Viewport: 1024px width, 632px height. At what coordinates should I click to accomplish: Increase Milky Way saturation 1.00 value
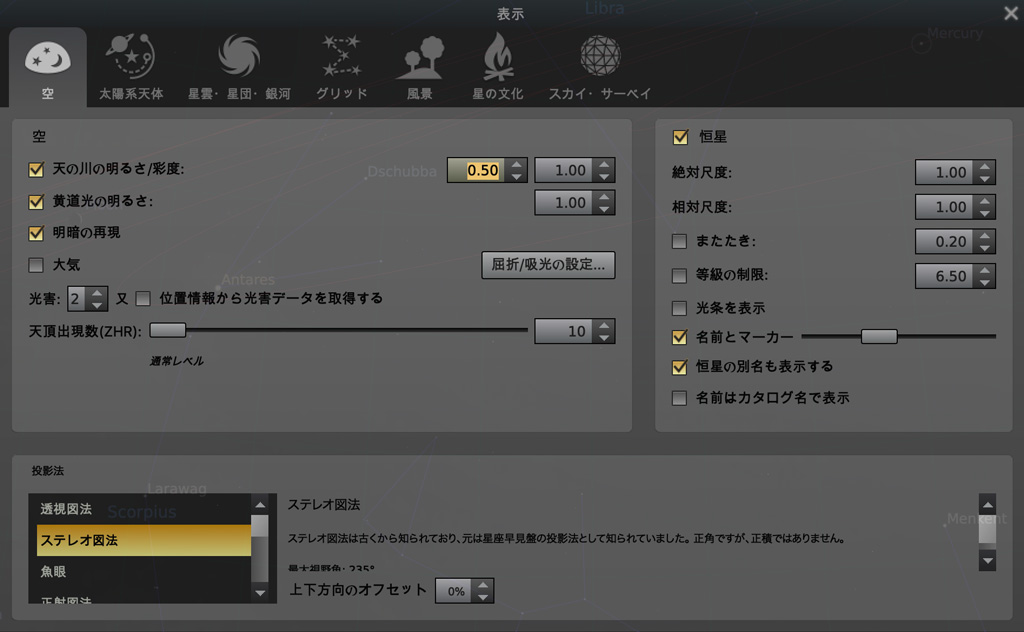[604, 165]
